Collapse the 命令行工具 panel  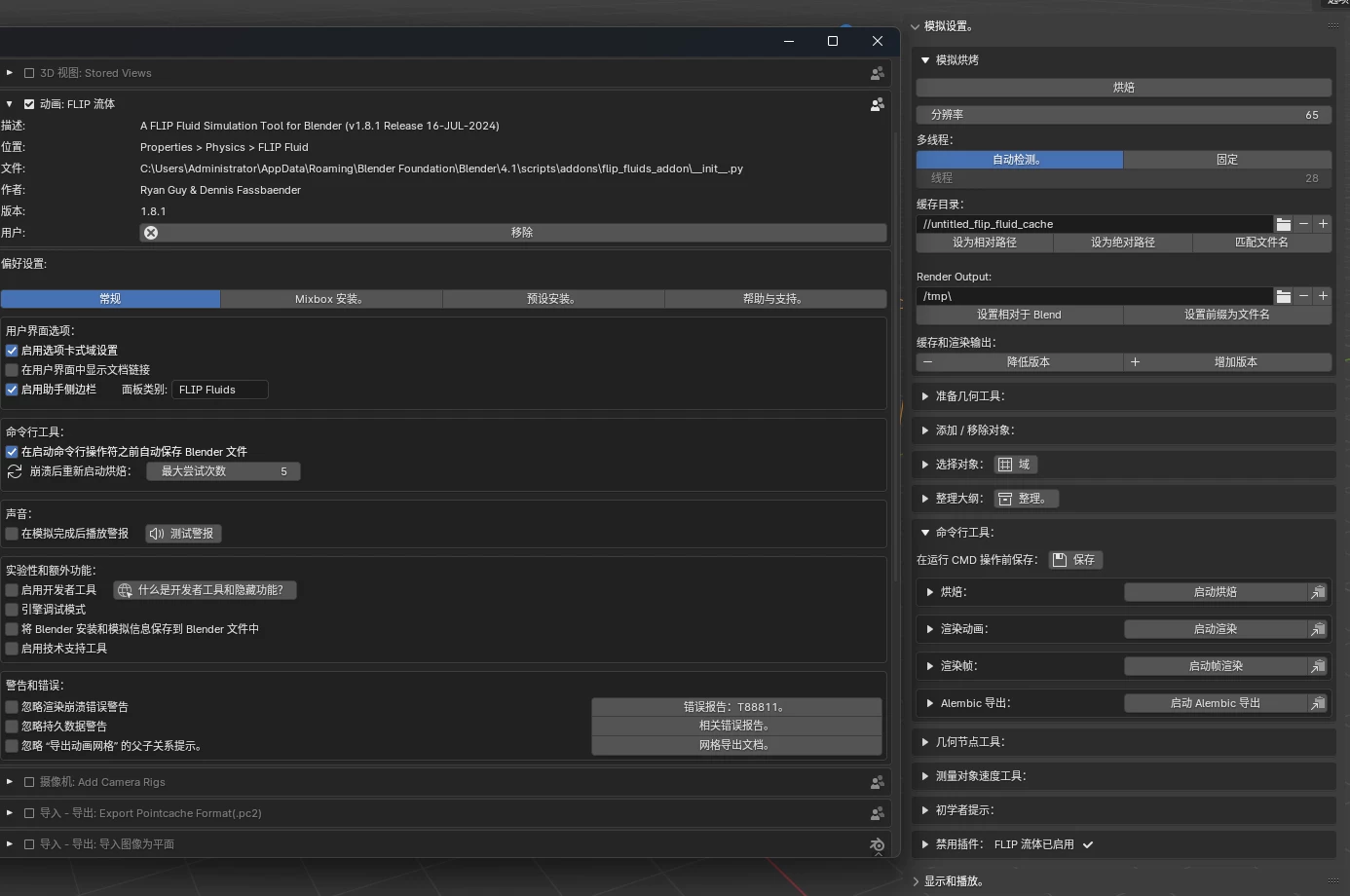[x=925, y=533]
